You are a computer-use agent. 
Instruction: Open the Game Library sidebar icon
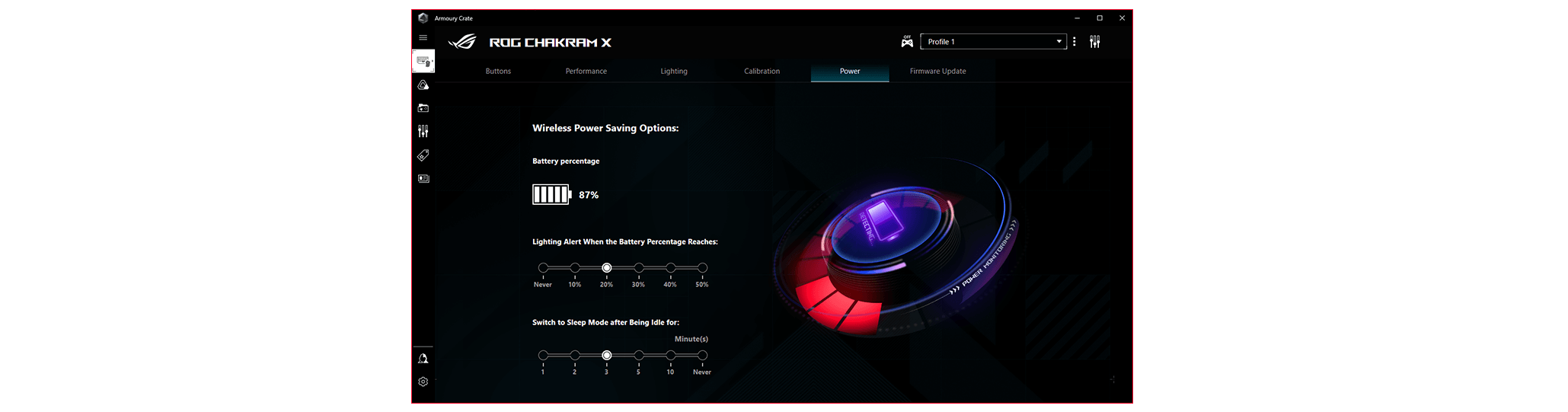[423, 108]
